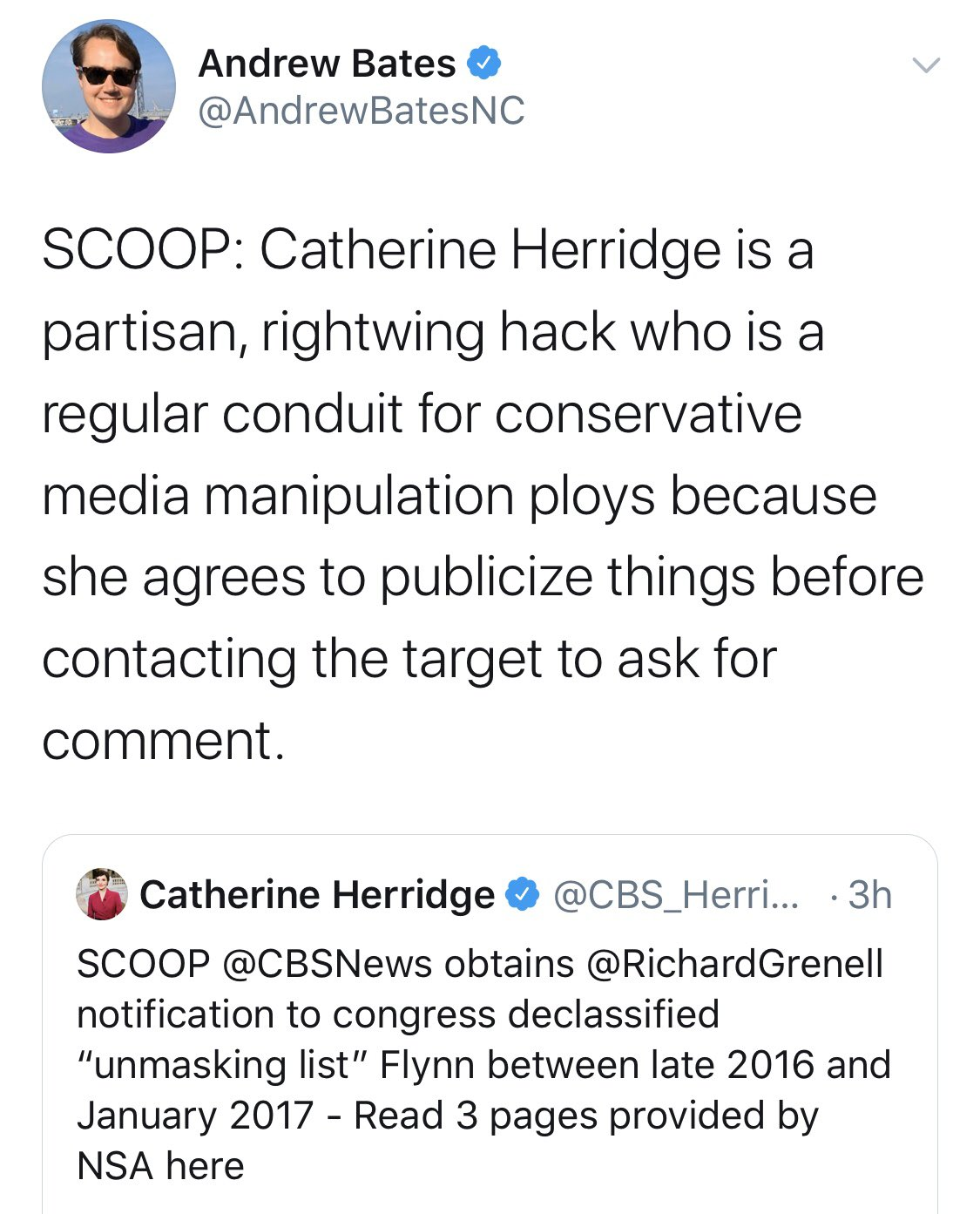
Task: Open Catherine Herridge's name in quoted tweet
Action: 316,894
